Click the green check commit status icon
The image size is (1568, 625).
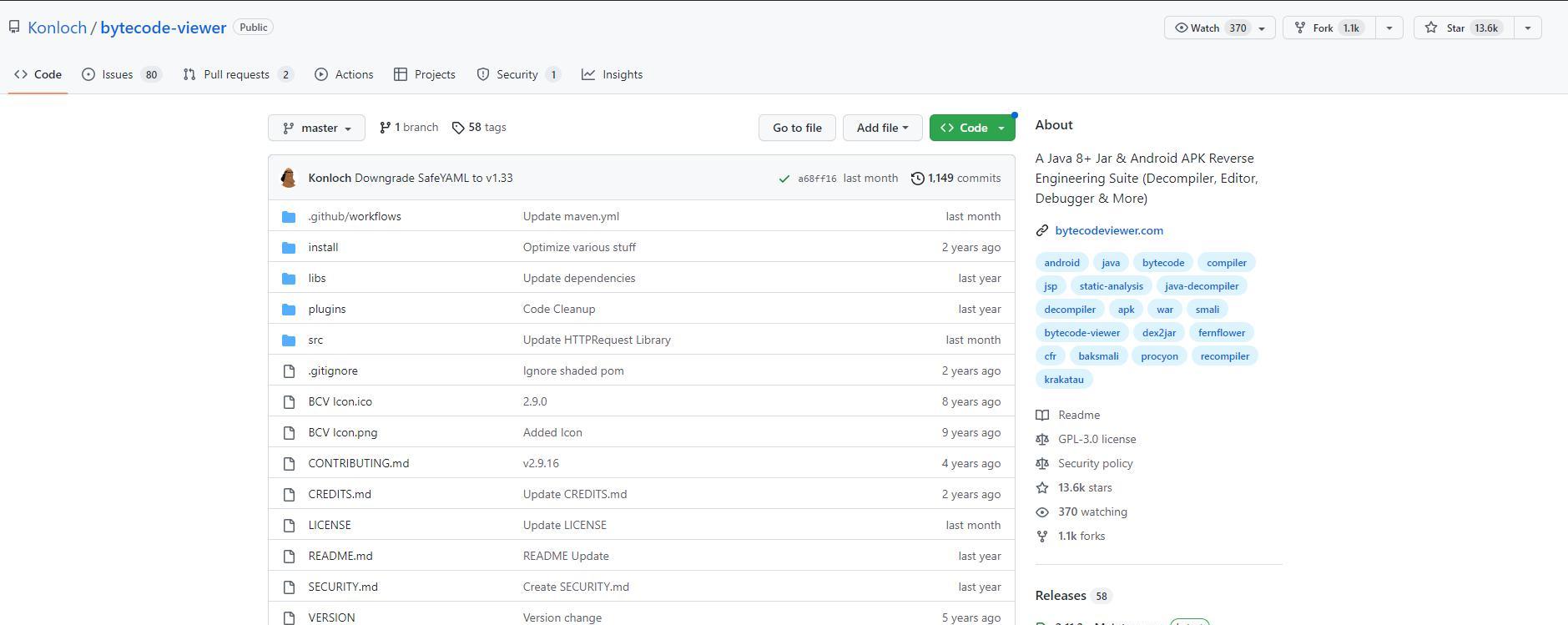coord(784,179)
